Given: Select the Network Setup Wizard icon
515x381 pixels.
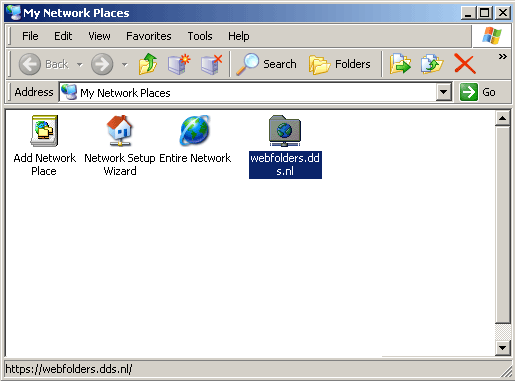Looking at the screenshot, I should [x=120, y=131].
